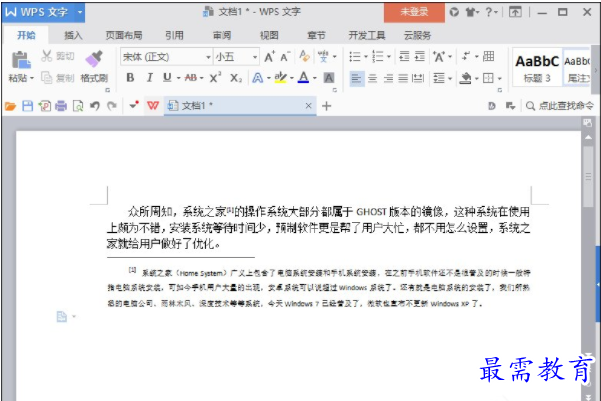Screen dimensions: 601x401
Task: Undo the last action
Action: [x=95, y=106]
